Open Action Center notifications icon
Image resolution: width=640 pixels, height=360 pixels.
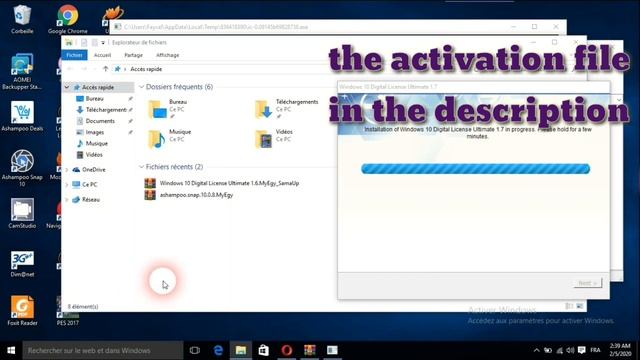(582, 350)
